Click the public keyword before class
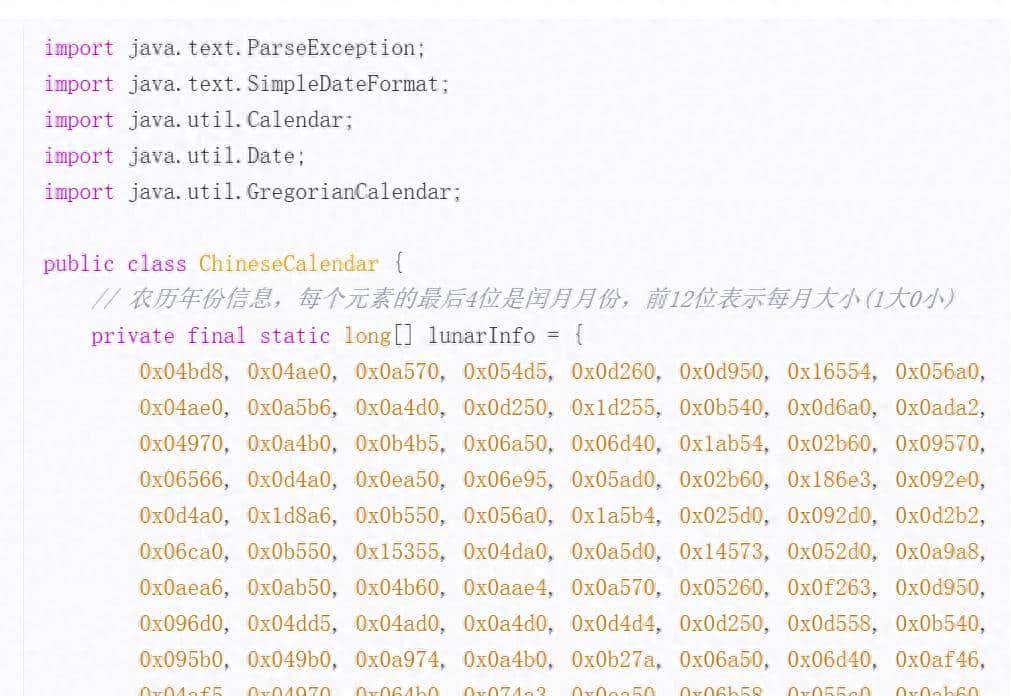Image resolution: width=1011 pixels, height=696 pixels. click(x=79, y=264)
